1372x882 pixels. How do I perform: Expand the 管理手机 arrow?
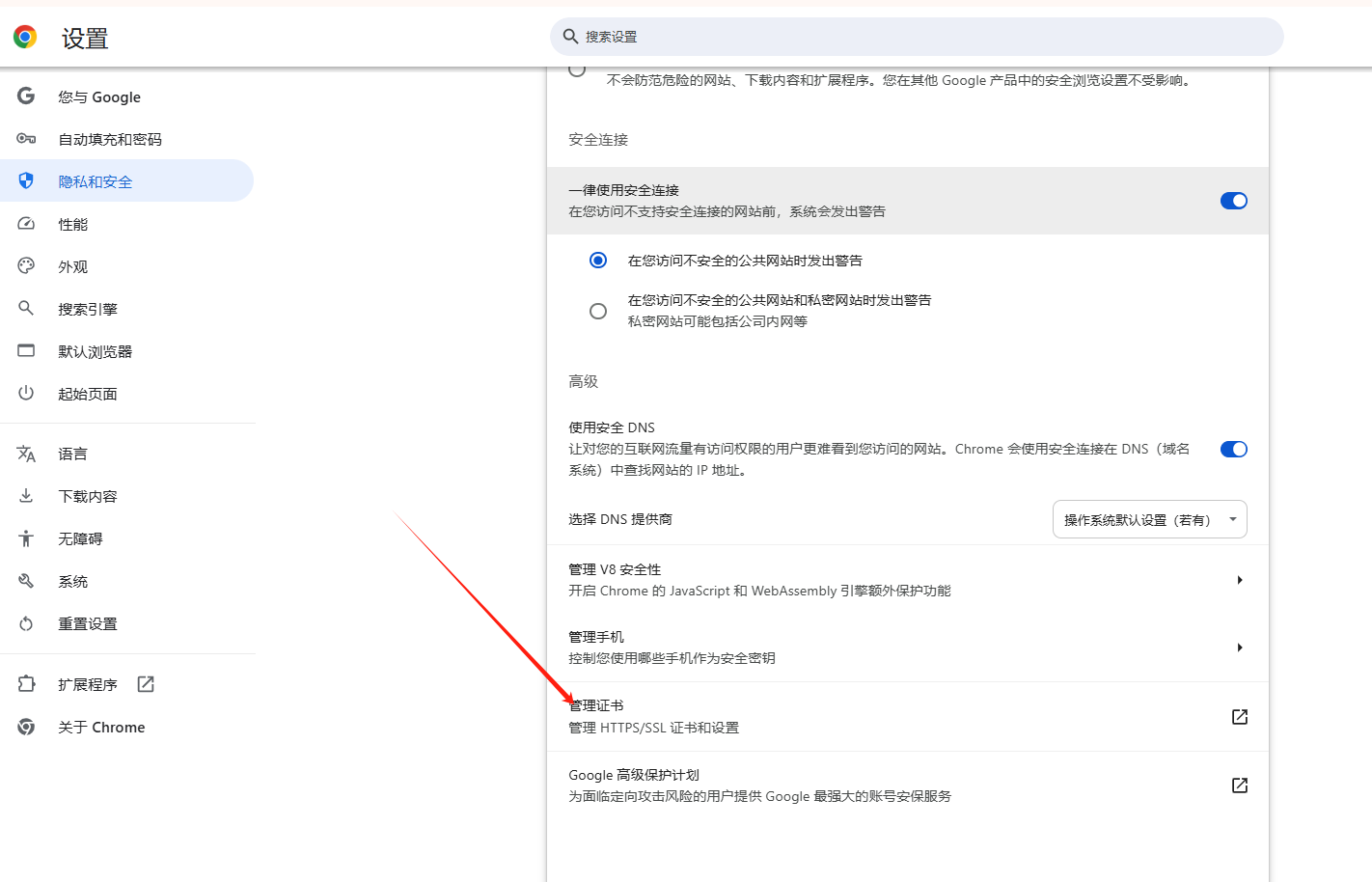[x=1240, y=648]
